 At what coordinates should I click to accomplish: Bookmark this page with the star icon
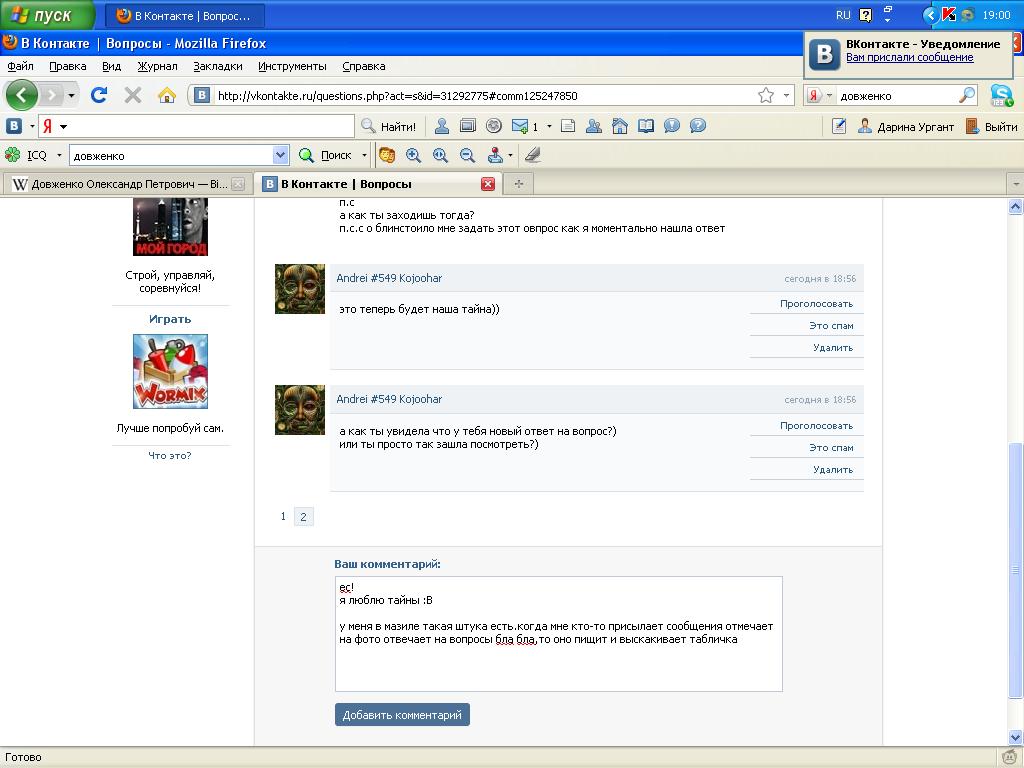point(765,95)
